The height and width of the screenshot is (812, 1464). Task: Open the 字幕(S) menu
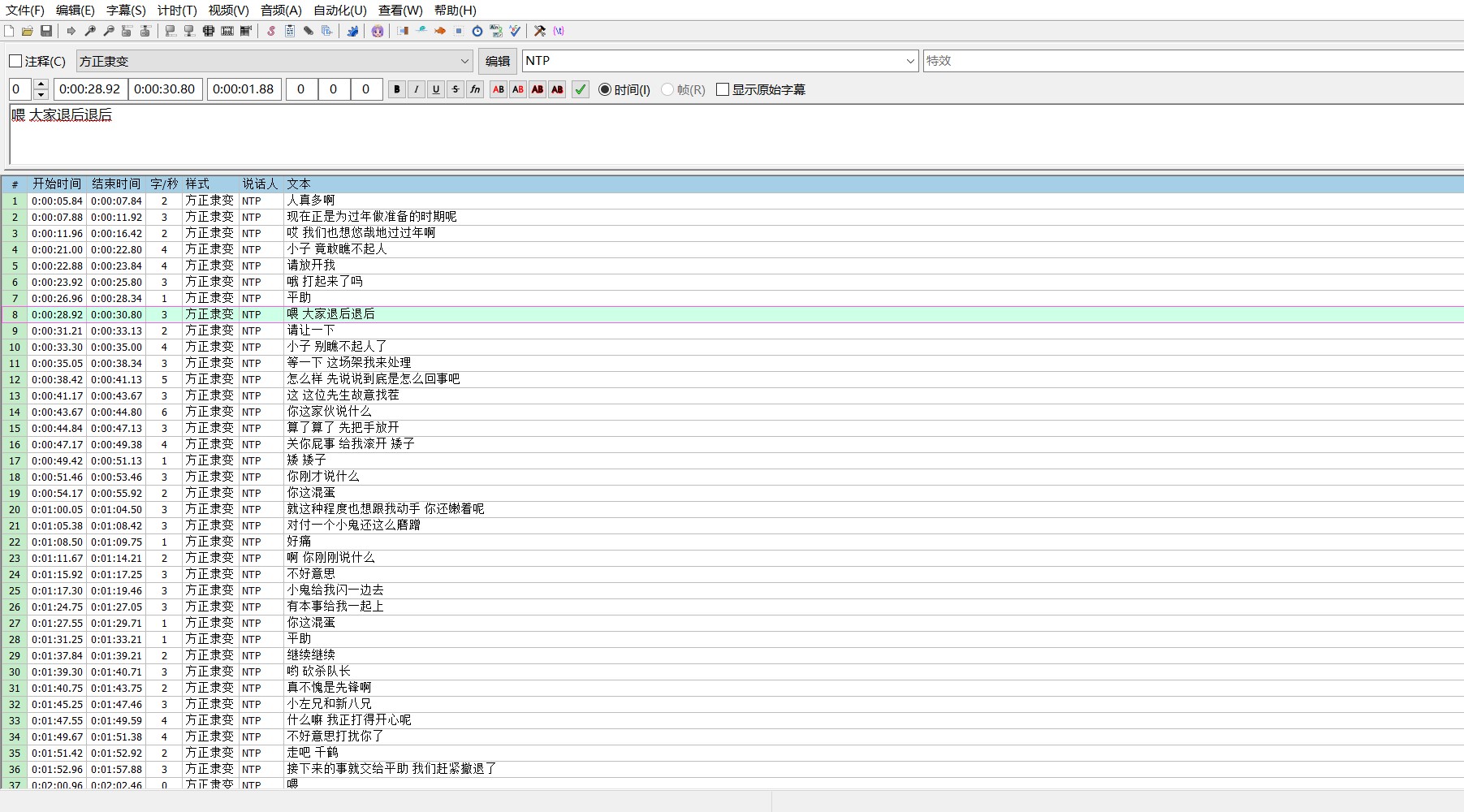[126, 11]
